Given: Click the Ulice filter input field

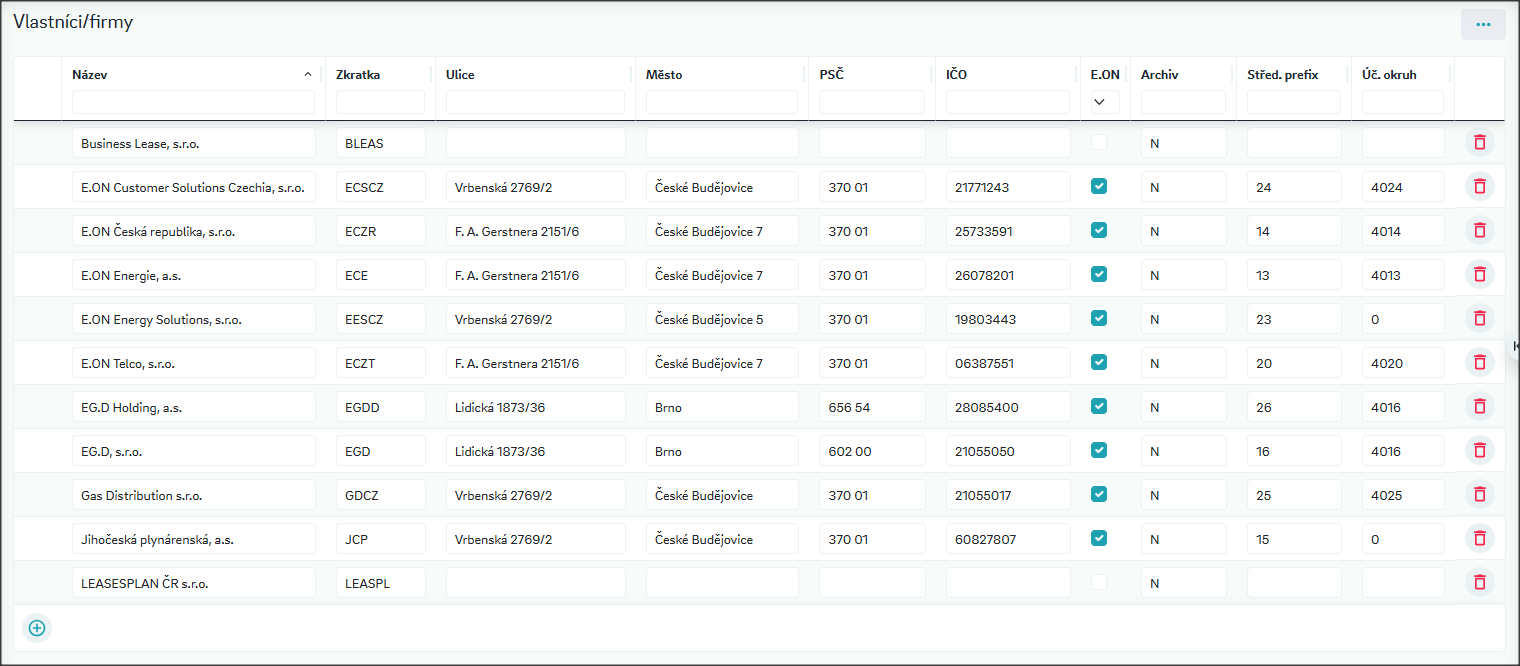Looking at the screenshot, I should point(535,102).
